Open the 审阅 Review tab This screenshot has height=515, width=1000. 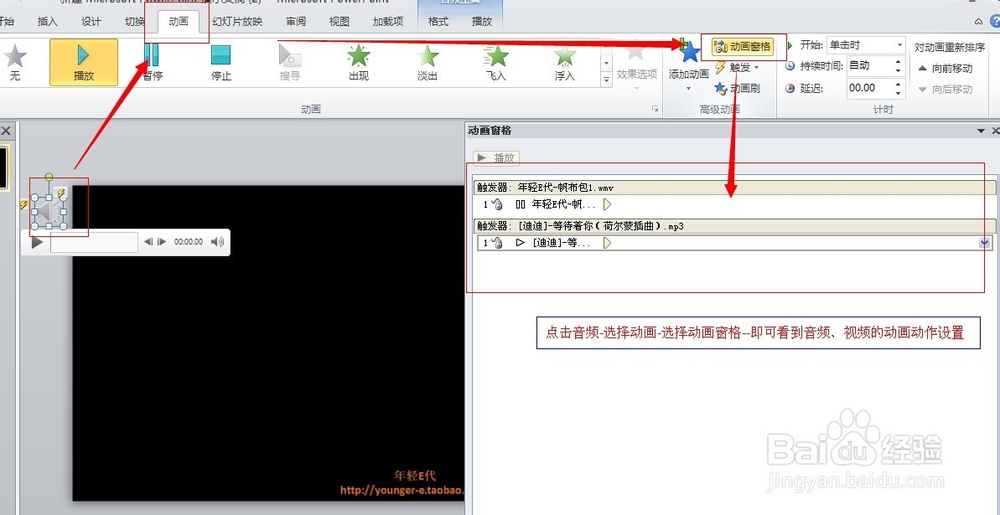(296, 22)
